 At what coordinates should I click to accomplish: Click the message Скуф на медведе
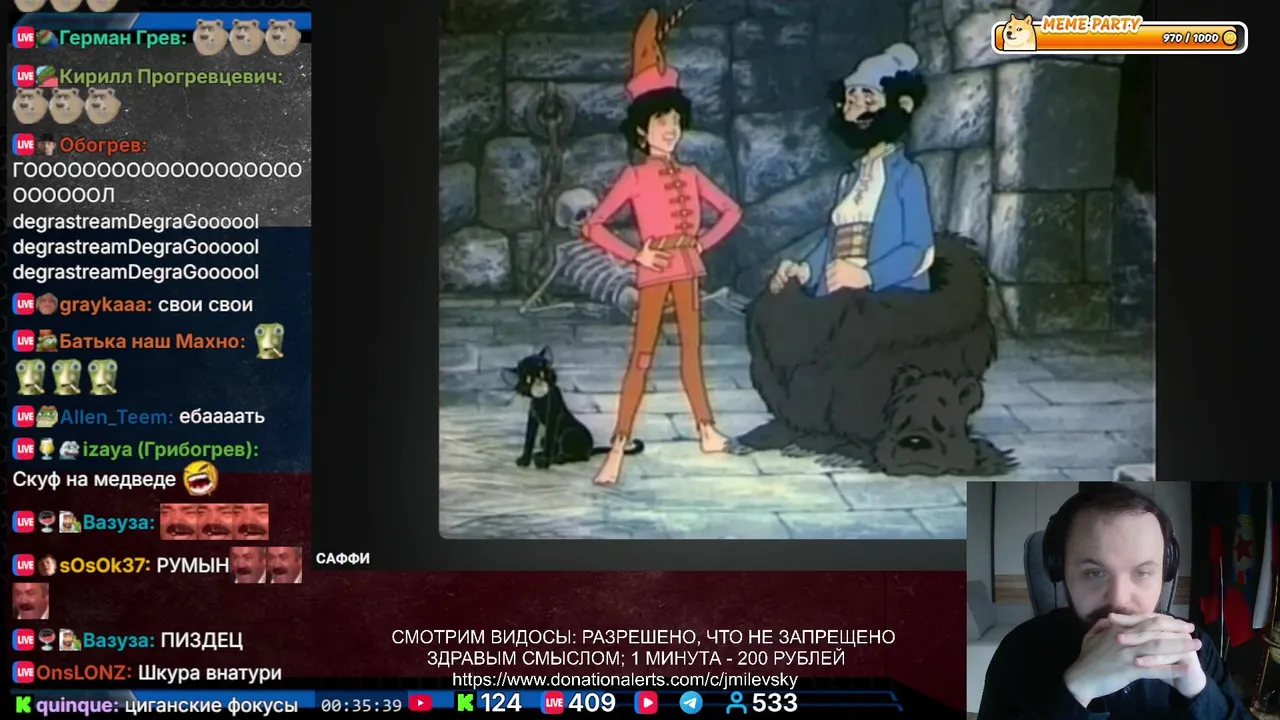(x=94, y=479)
